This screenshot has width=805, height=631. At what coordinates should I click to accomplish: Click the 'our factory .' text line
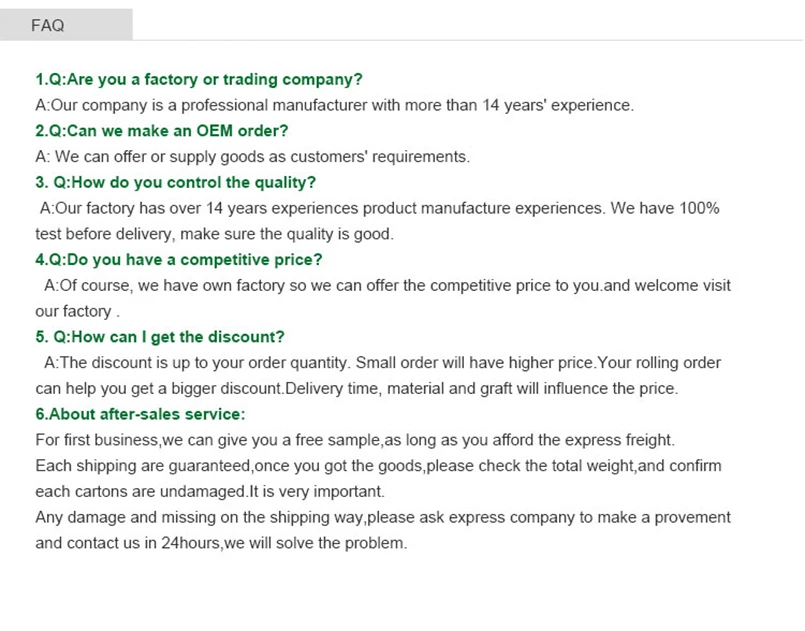(x=78, y=311)
